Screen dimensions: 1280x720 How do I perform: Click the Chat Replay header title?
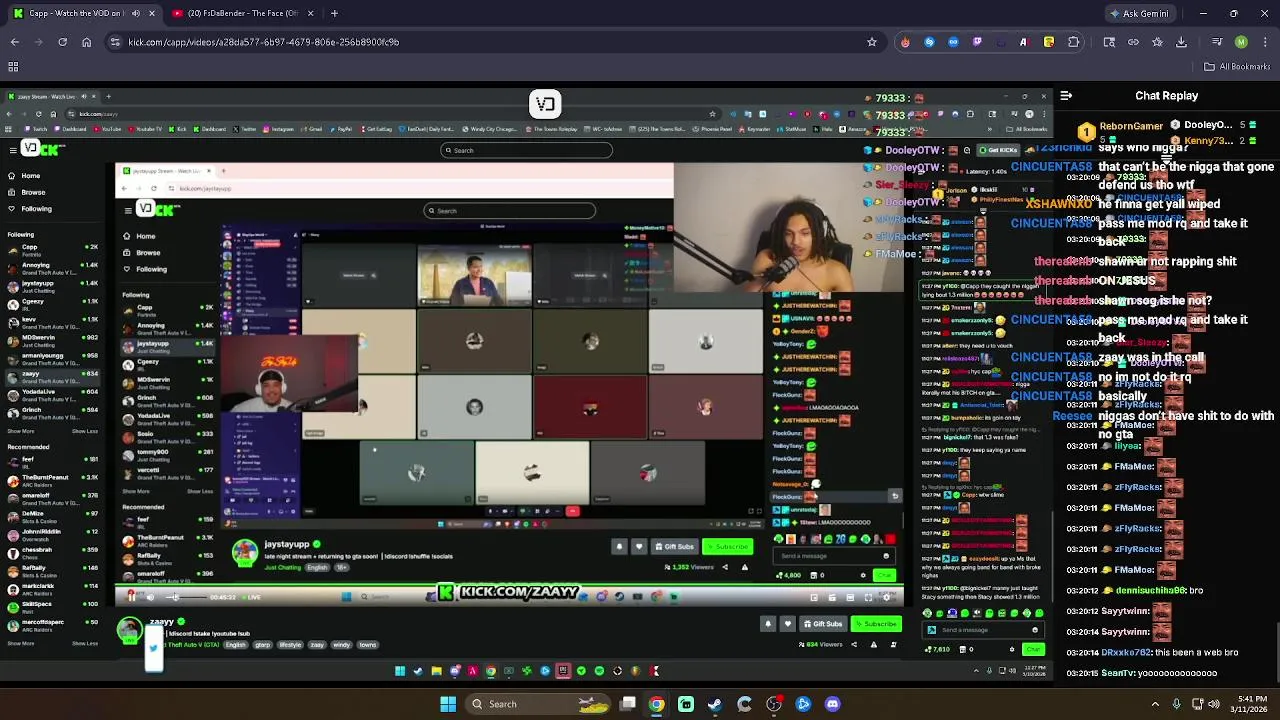tap(1166, 96)
